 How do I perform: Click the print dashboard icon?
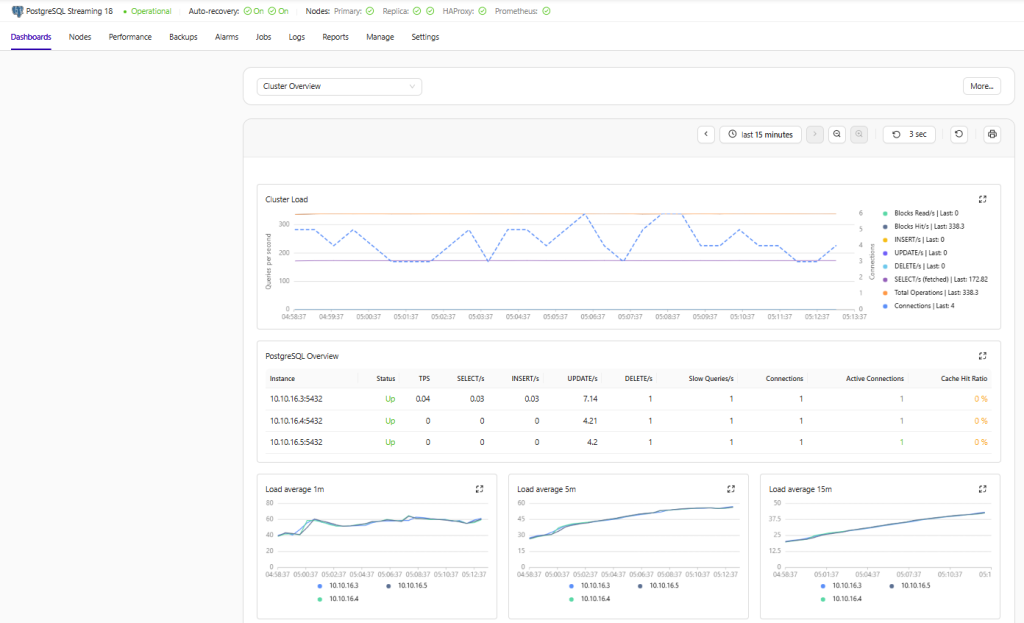tap(992, 134)
